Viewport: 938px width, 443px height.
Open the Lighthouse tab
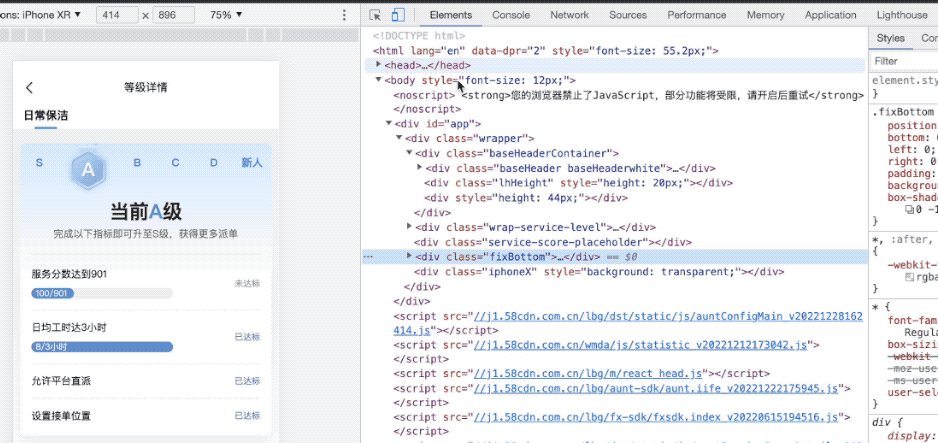902,15
